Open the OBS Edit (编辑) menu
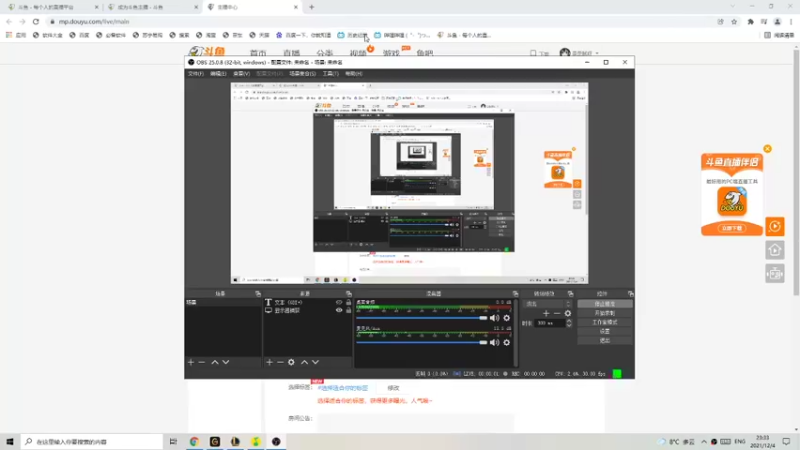 pos(218,73)
